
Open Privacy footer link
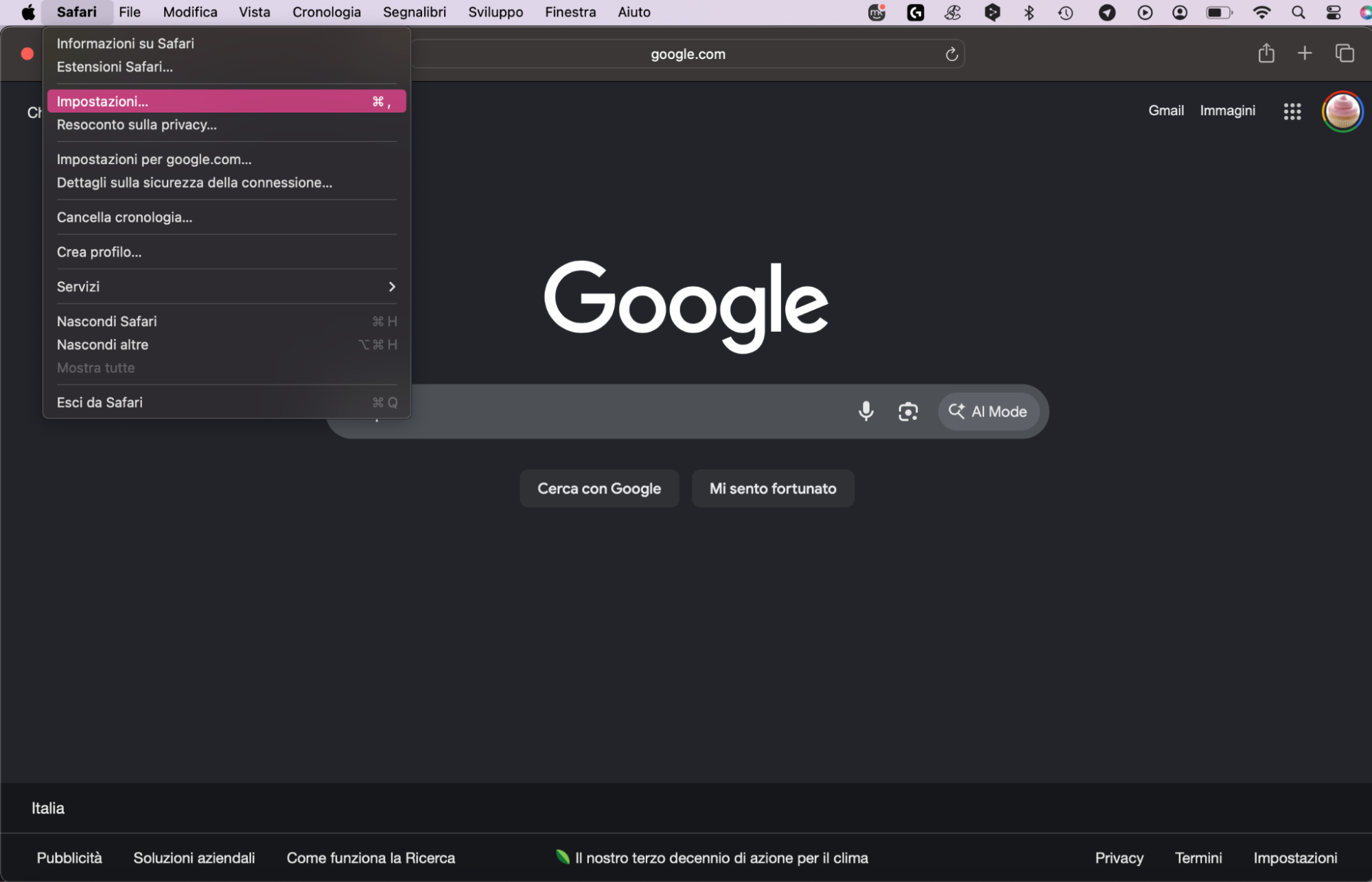pos(1119,858)
